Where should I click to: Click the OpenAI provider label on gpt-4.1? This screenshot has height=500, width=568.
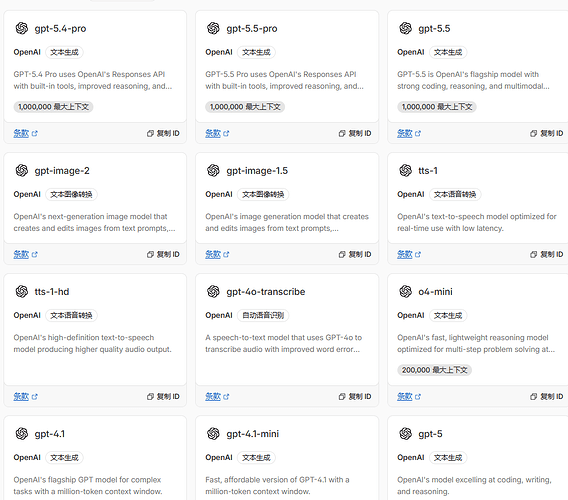coord(27,457)
